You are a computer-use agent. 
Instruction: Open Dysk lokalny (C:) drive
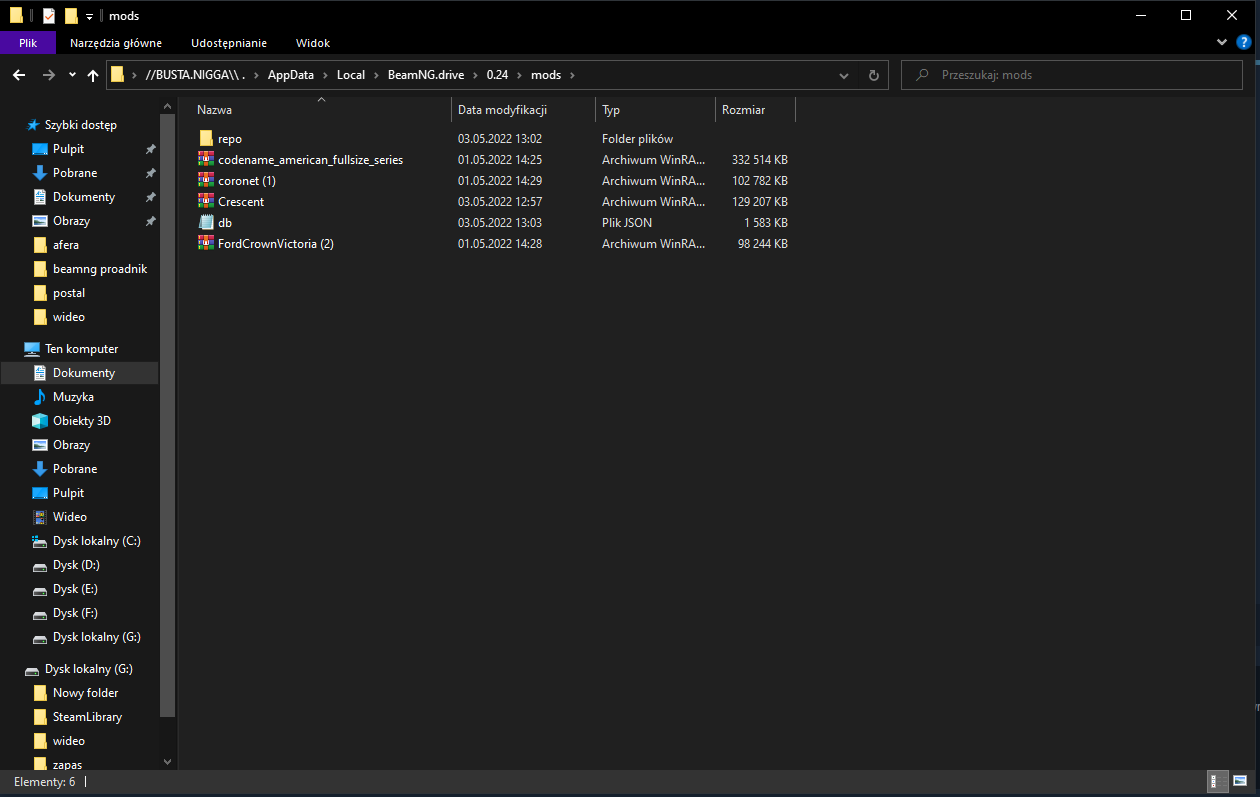tap(96, 541)
